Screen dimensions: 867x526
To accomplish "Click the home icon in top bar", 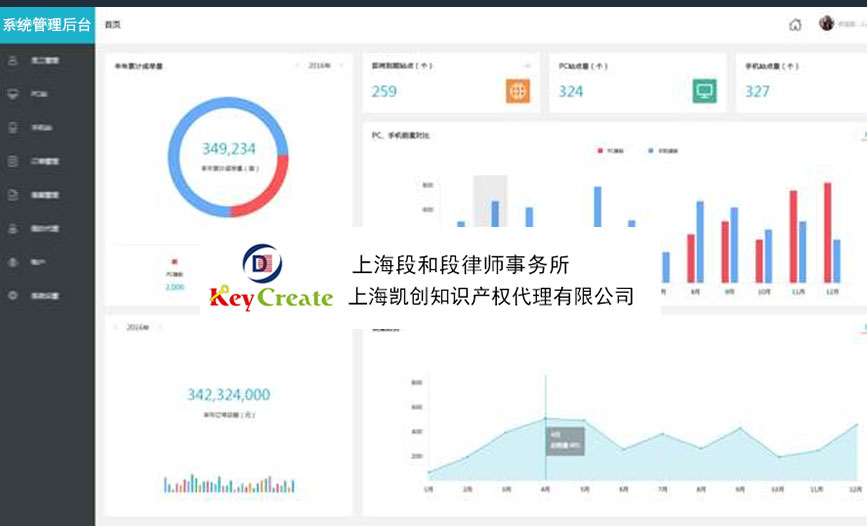I will point(795,25).
